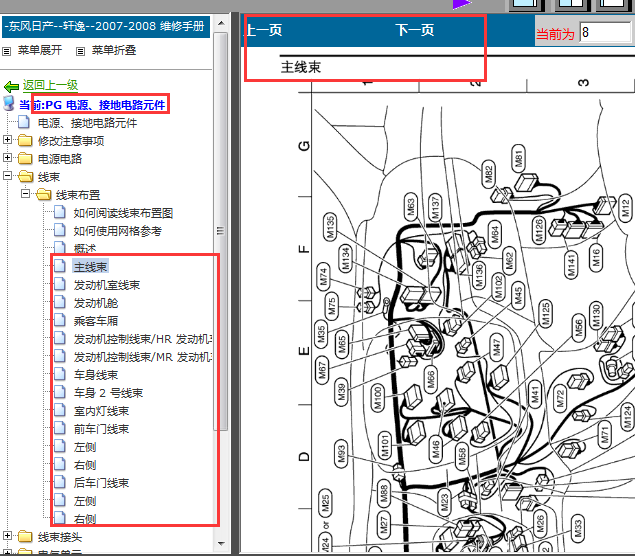Click the M101 connector label in diagram

385,446
